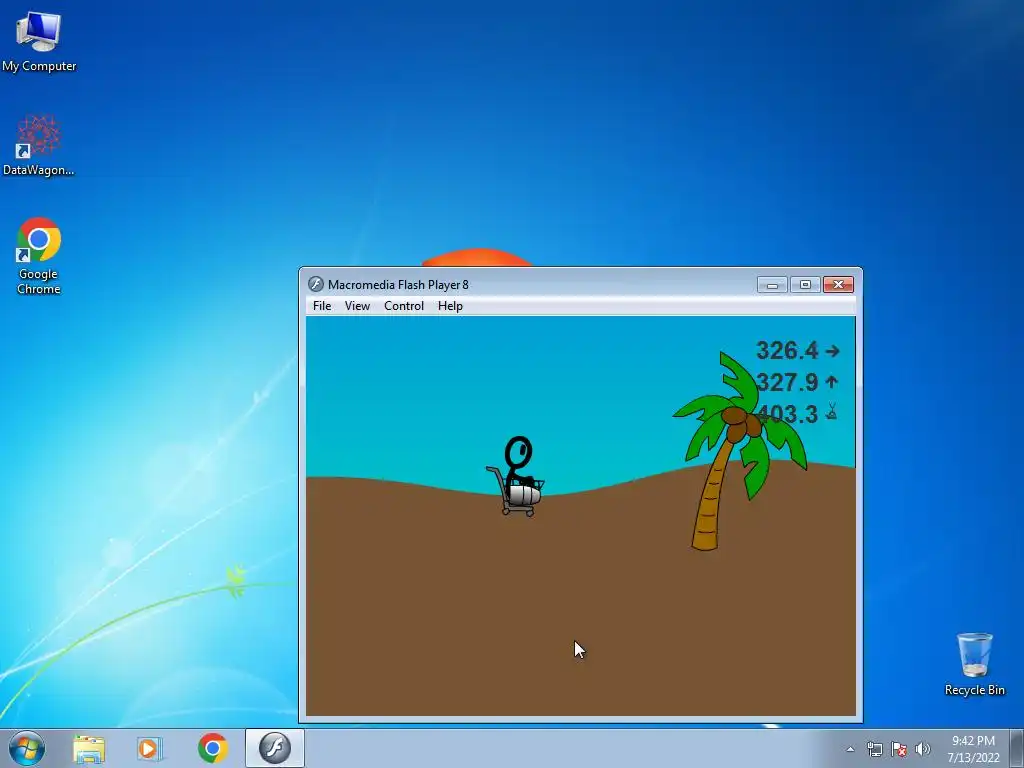Click the network status tray icon

(874, 749)
